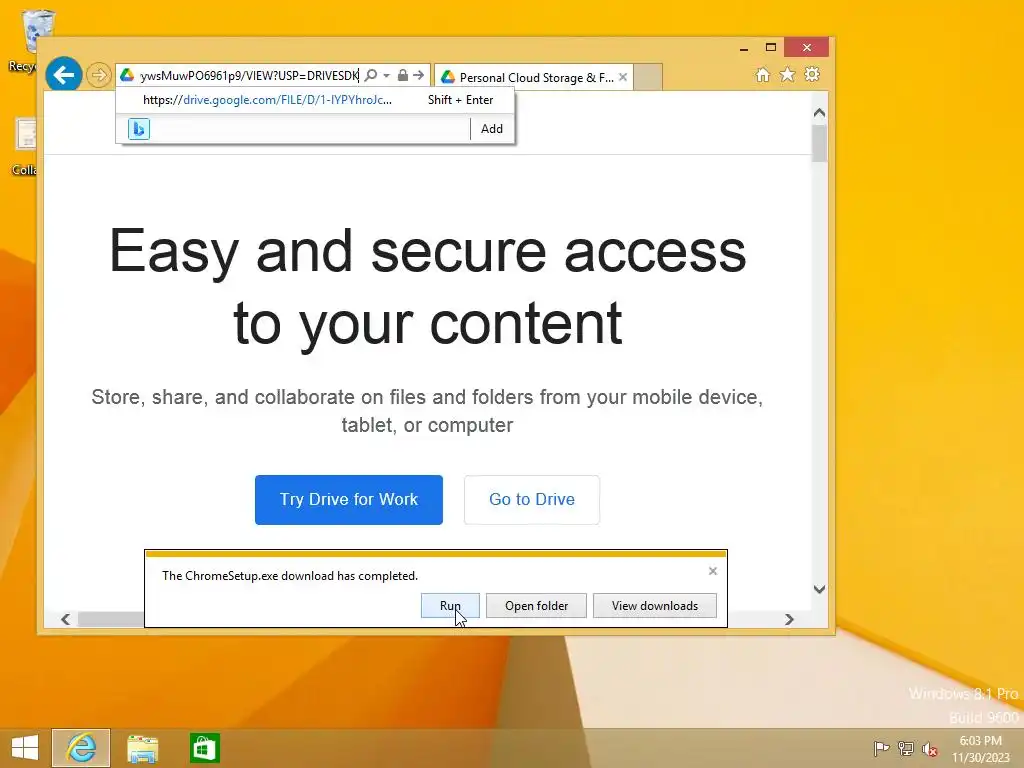Close the Internet Explorer window

807,48
